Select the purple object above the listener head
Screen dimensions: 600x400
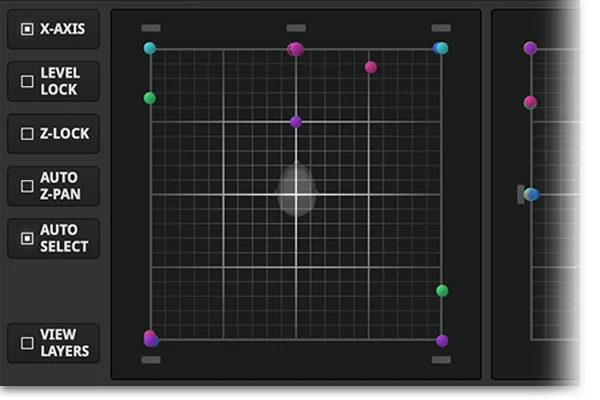click(x=296, y=122)
